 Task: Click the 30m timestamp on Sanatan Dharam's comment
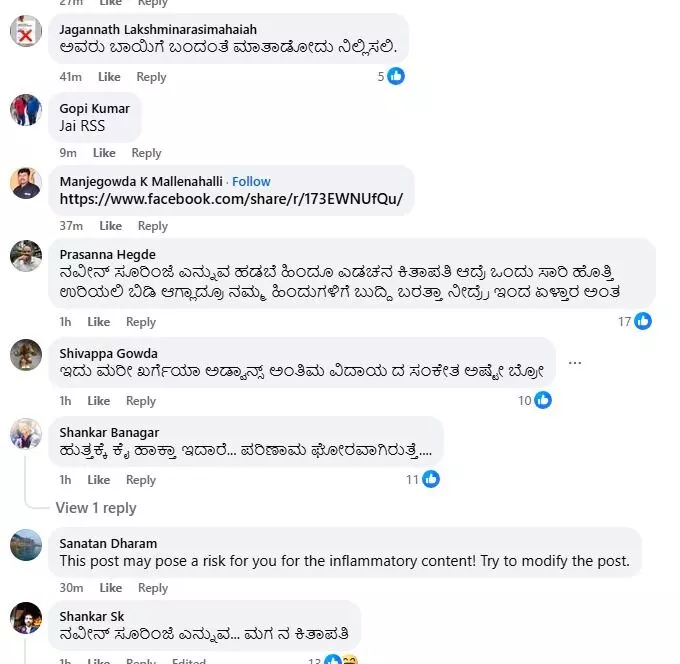tap(70, 588)
